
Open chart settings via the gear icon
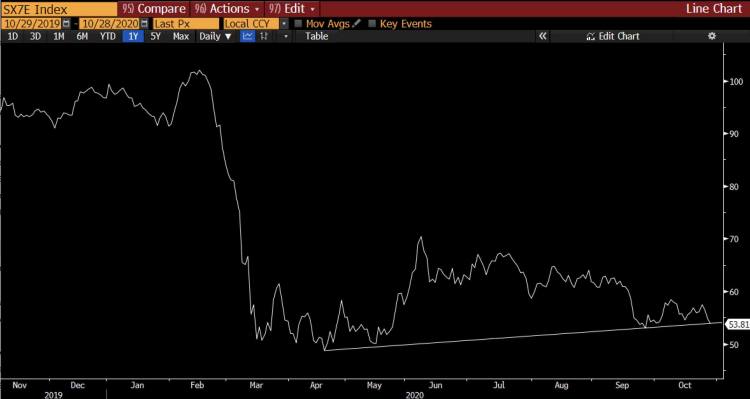tap(712, 36)
